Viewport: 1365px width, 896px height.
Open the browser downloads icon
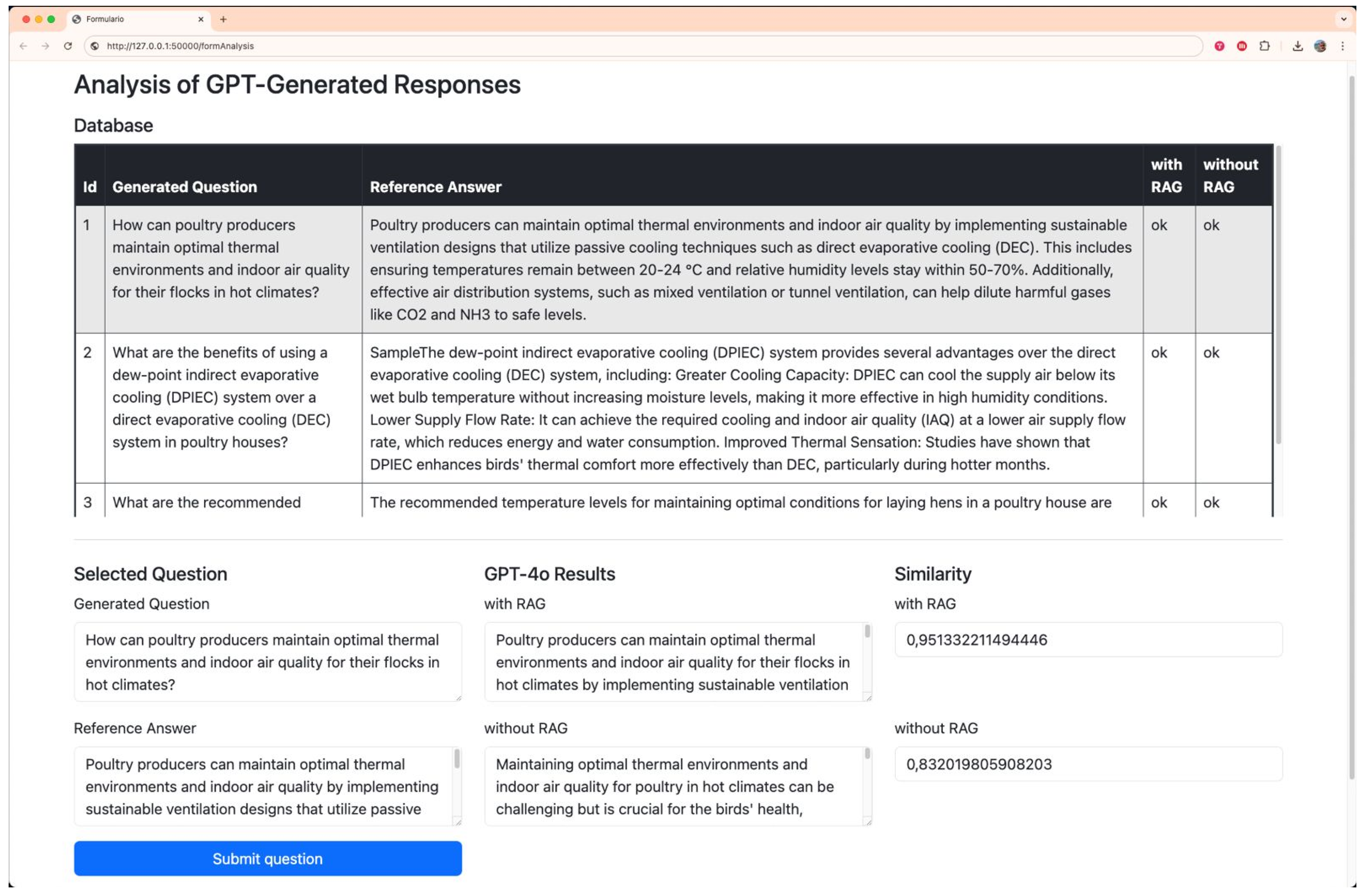click(x=1298, y=46)
